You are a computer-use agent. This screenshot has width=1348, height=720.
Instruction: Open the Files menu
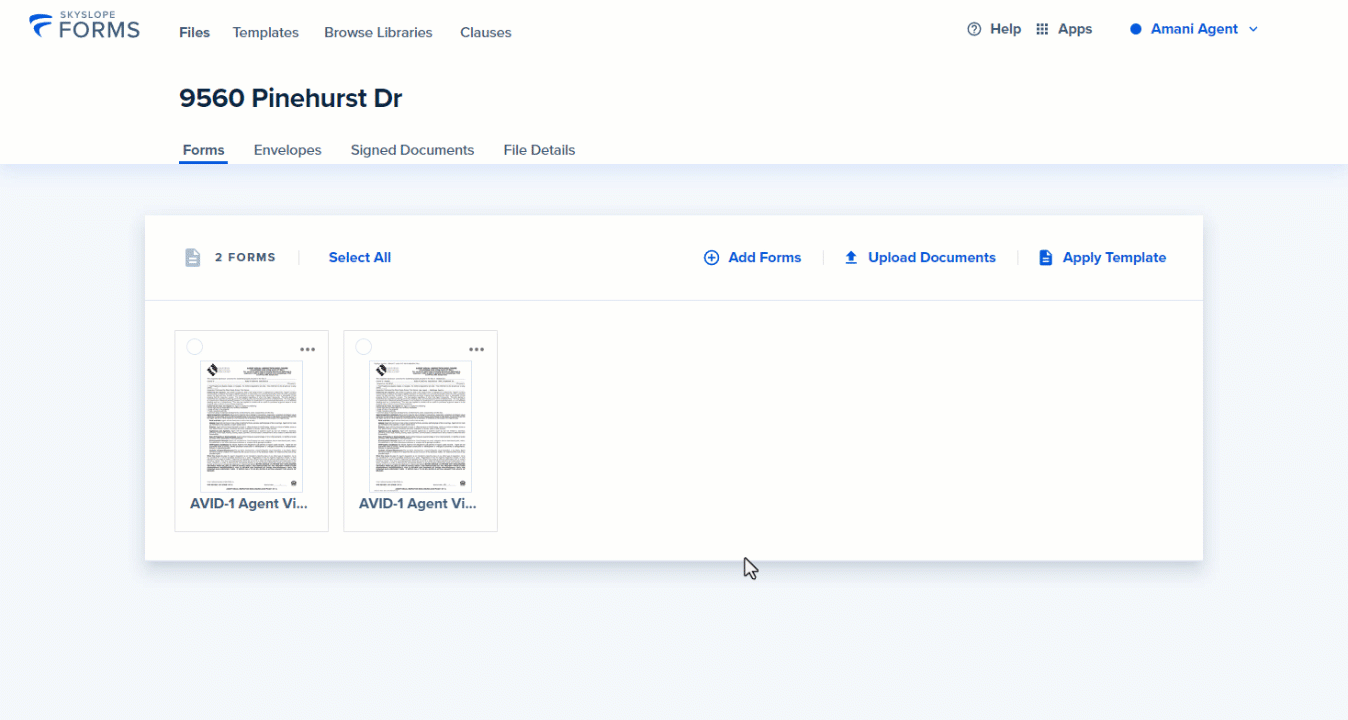tap(195, 32)
